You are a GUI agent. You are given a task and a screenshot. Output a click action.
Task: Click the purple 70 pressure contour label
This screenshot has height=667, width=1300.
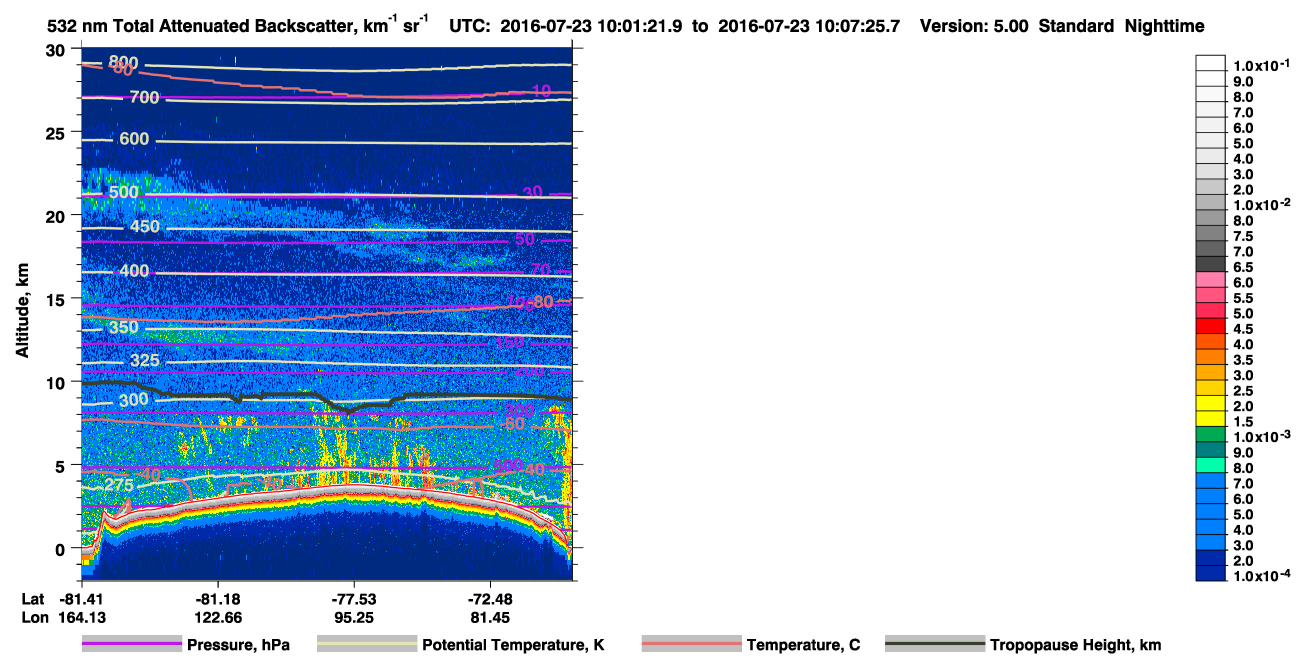pos(541,270)
